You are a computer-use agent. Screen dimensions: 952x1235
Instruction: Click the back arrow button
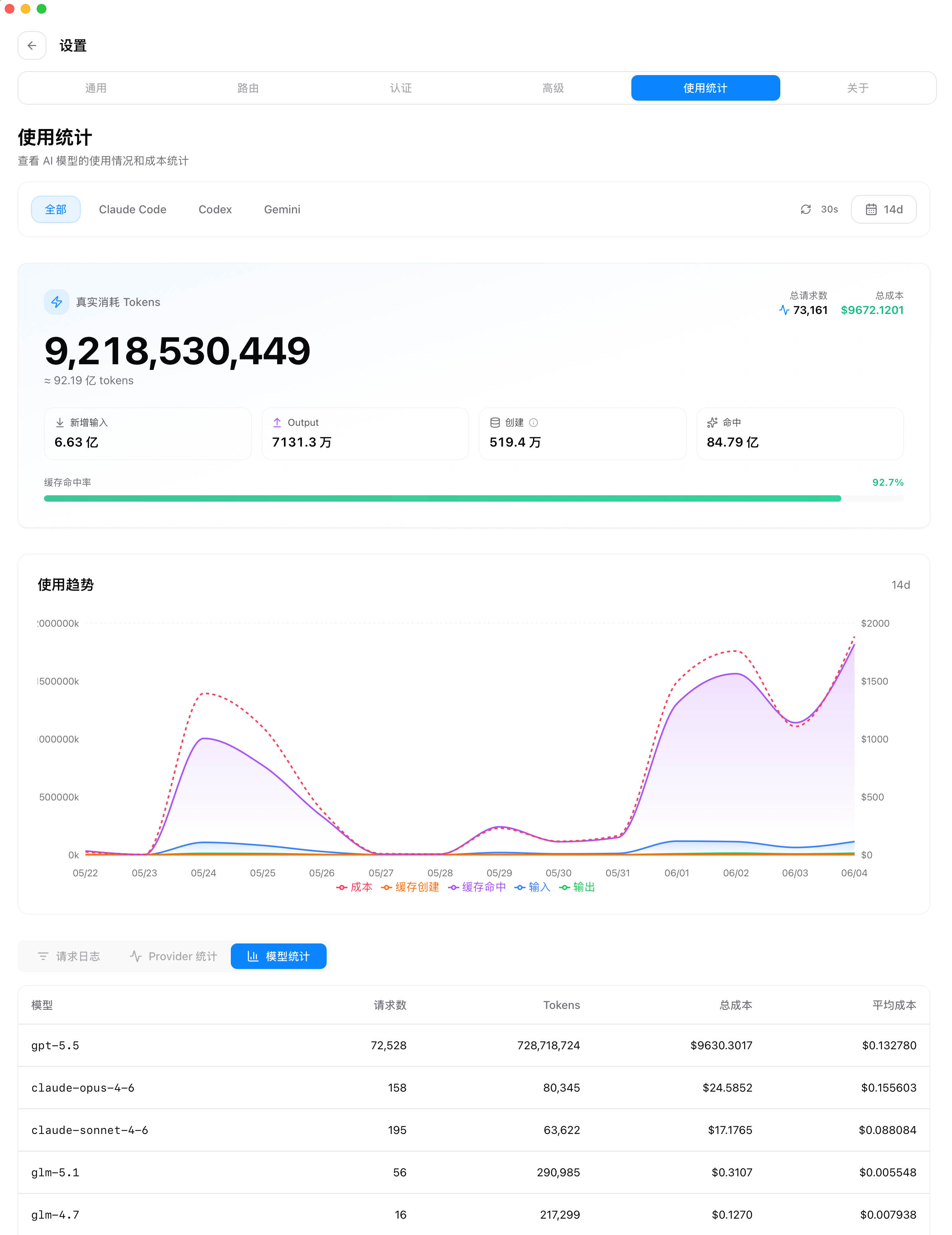click(x=32, y=45)
